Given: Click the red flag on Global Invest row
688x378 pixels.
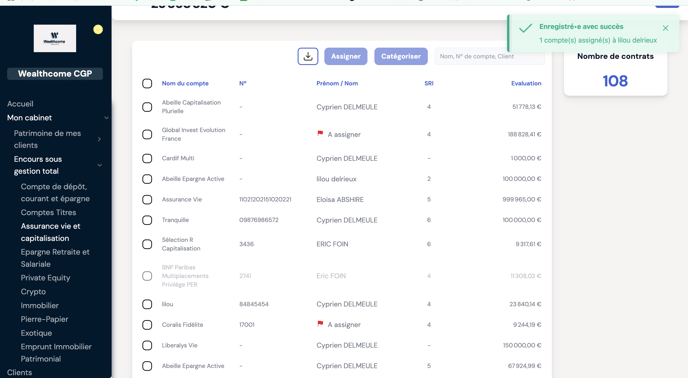Looking at the screenshot, I should click(x=320, y=133).
